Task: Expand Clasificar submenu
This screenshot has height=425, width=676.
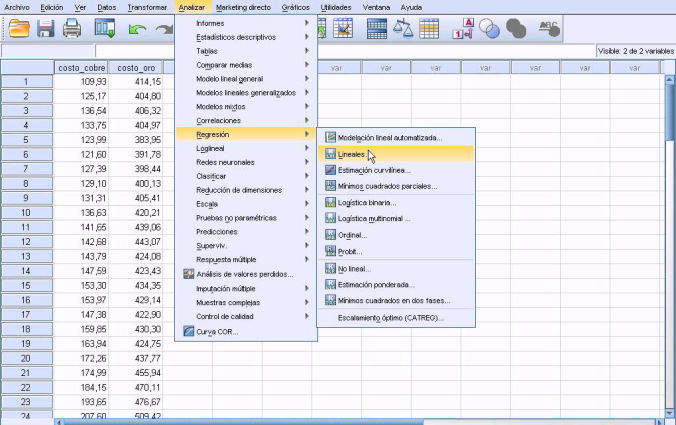Action: click(x=246, y=176)
